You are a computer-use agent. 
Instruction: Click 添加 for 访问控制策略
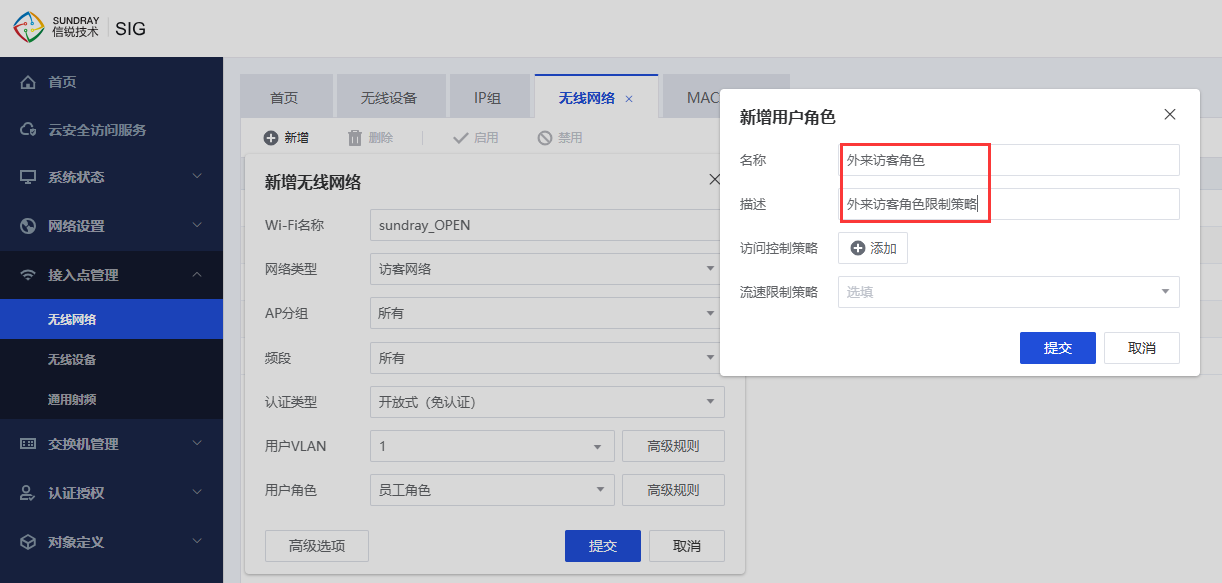[x=873, y=248]
